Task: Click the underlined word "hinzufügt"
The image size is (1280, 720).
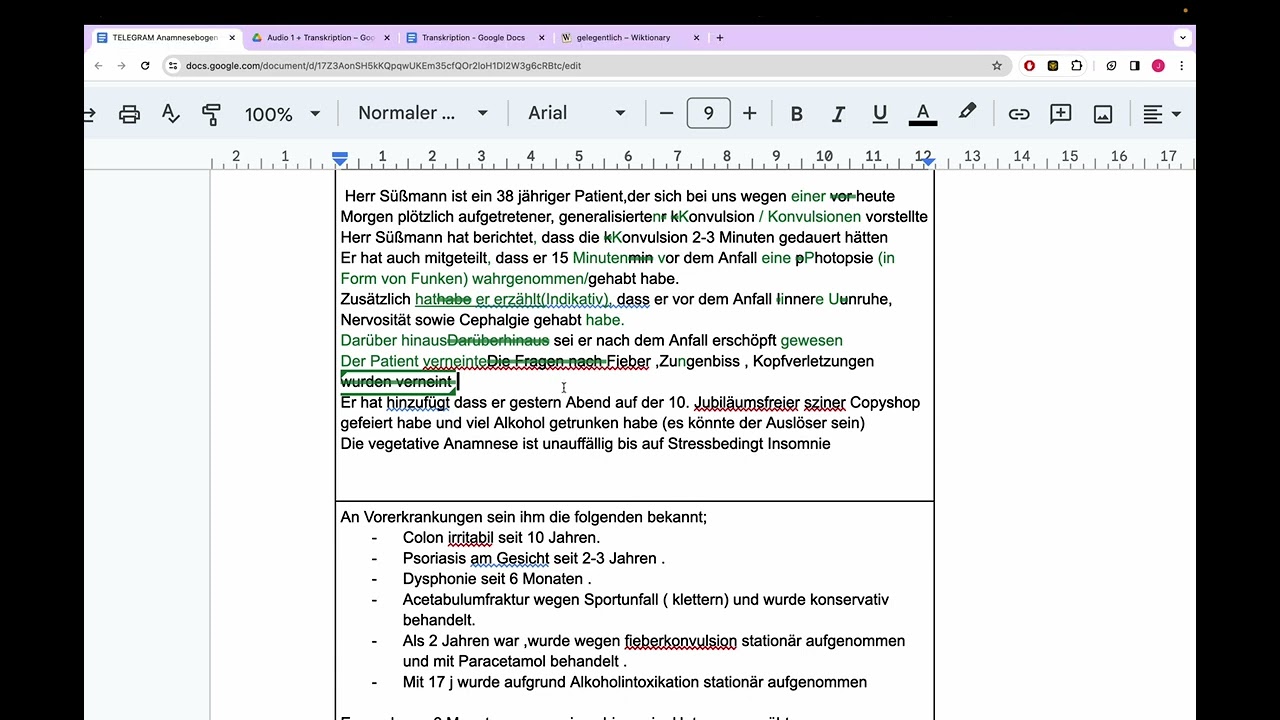Action: pyautogui.click(x=418, y=403)
